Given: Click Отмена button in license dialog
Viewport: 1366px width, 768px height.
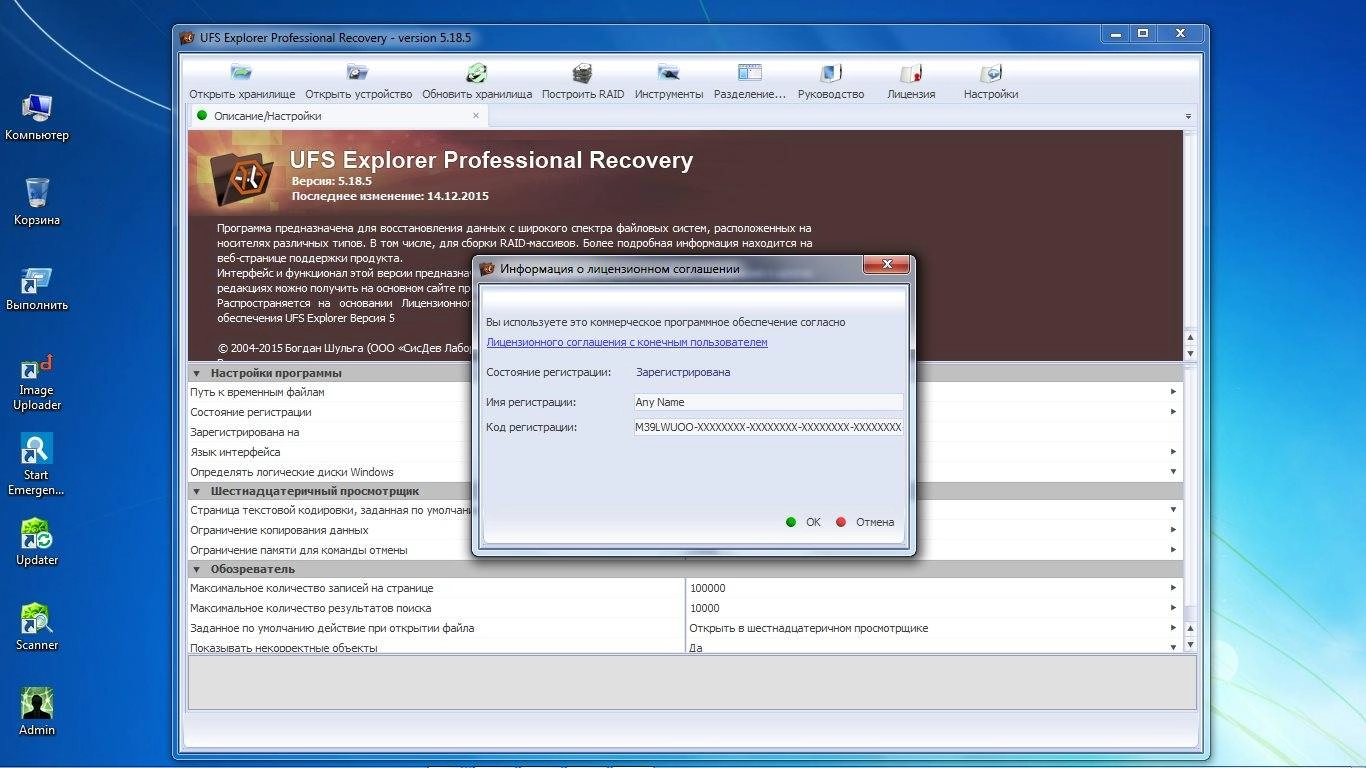Looking at the screenshot, I should [865, 522].
